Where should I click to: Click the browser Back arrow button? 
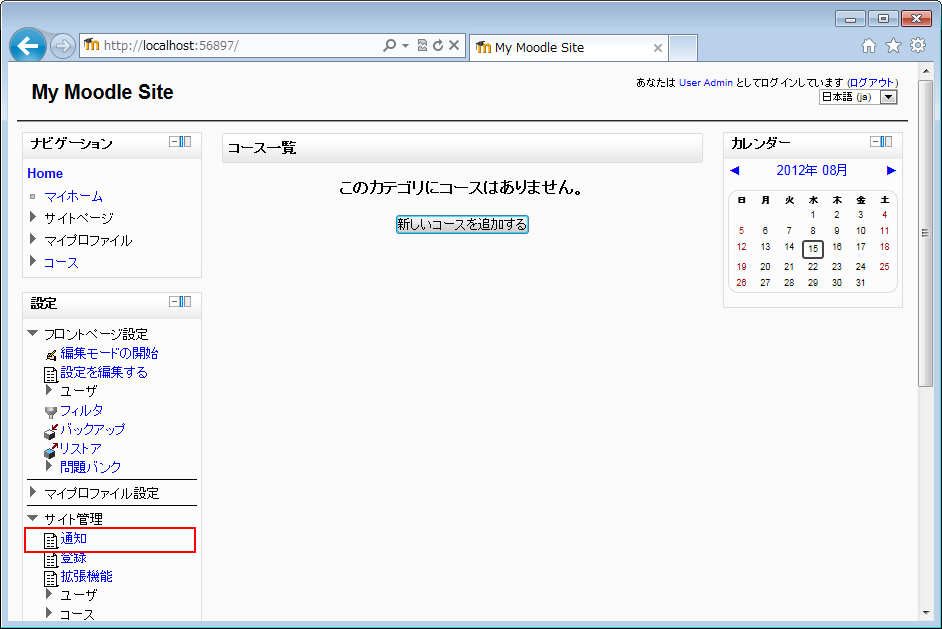[28, 46]
